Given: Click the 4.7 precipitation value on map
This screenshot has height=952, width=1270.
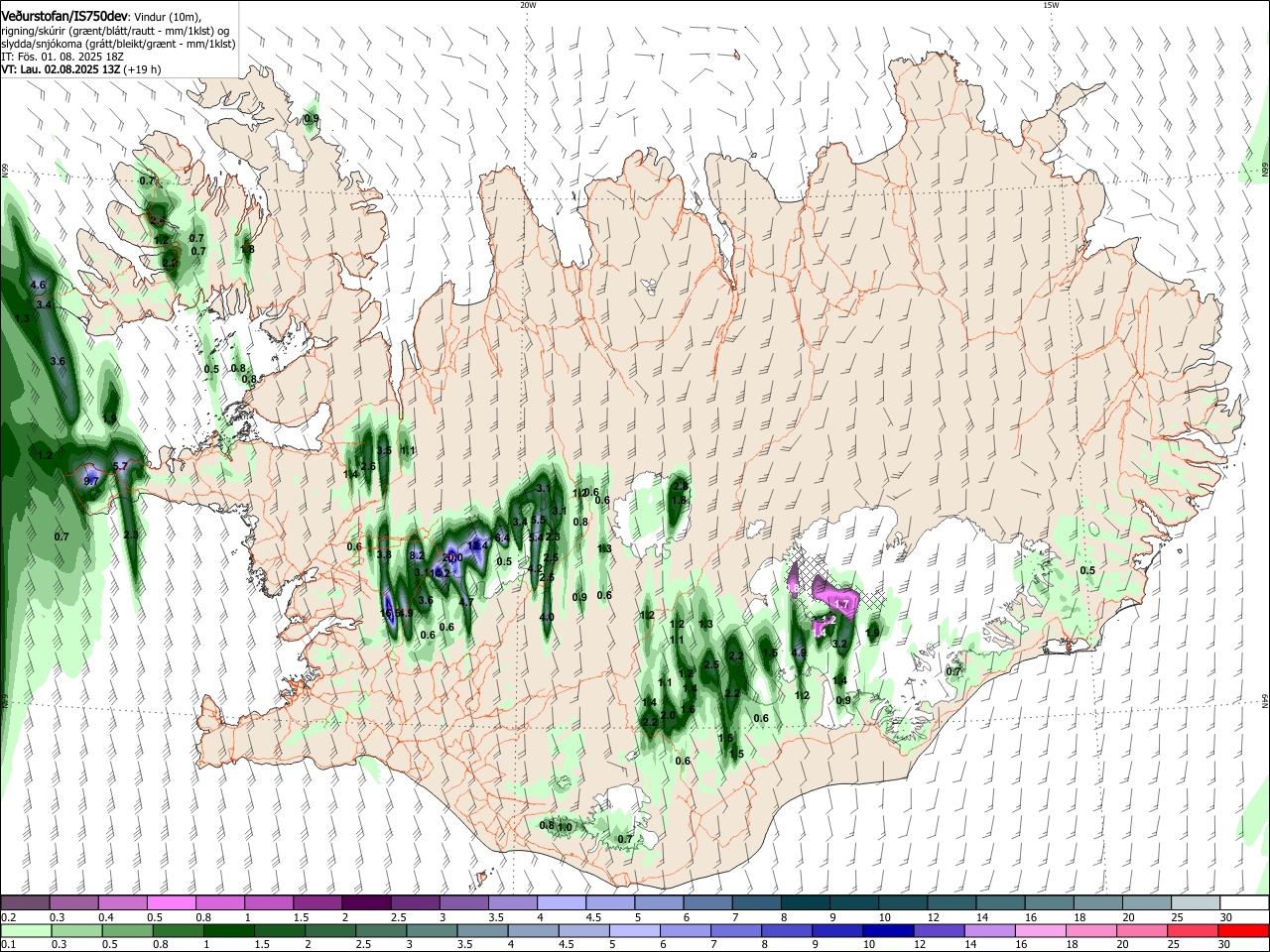Looking at the screenshot, I should click(x=466, y=601).
